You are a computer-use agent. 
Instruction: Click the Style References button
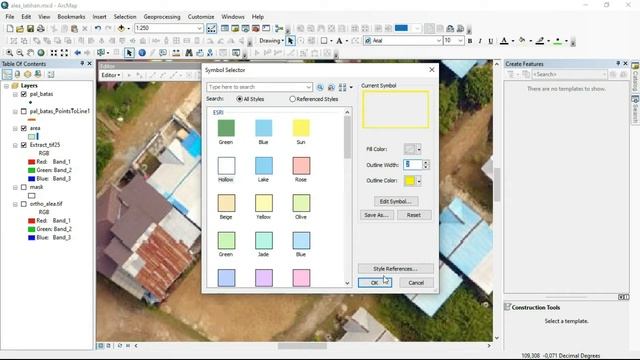click(x=396, y=269)
